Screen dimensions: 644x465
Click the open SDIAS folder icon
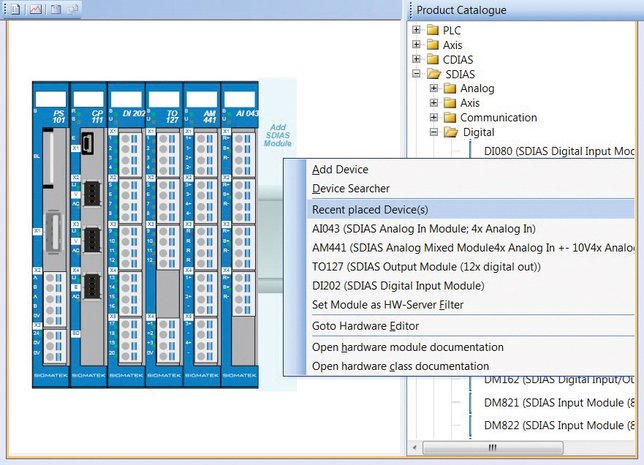point(434,74)
